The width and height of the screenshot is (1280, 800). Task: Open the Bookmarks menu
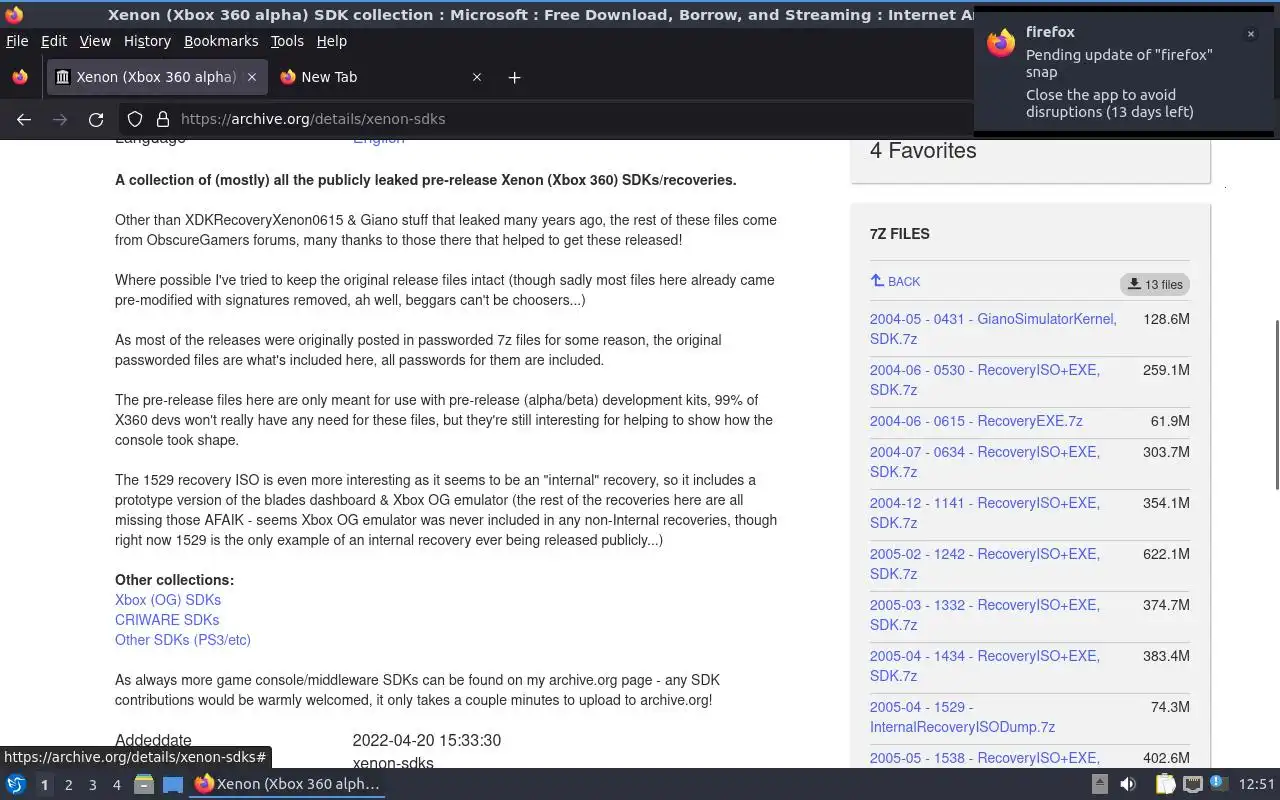click(221, 41)
